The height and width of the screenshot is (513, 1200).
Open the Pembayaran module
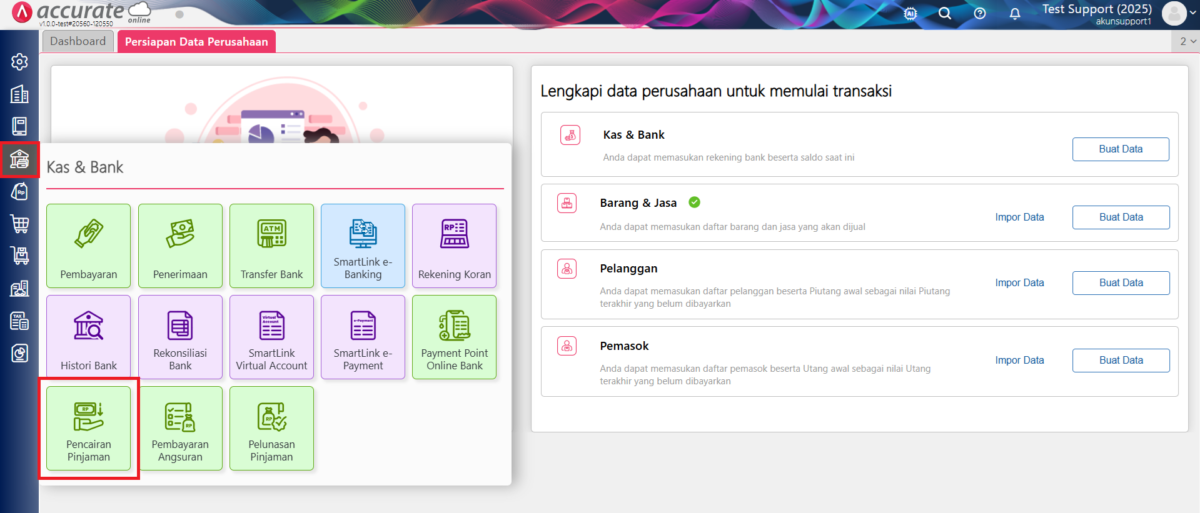click(88, 246)
